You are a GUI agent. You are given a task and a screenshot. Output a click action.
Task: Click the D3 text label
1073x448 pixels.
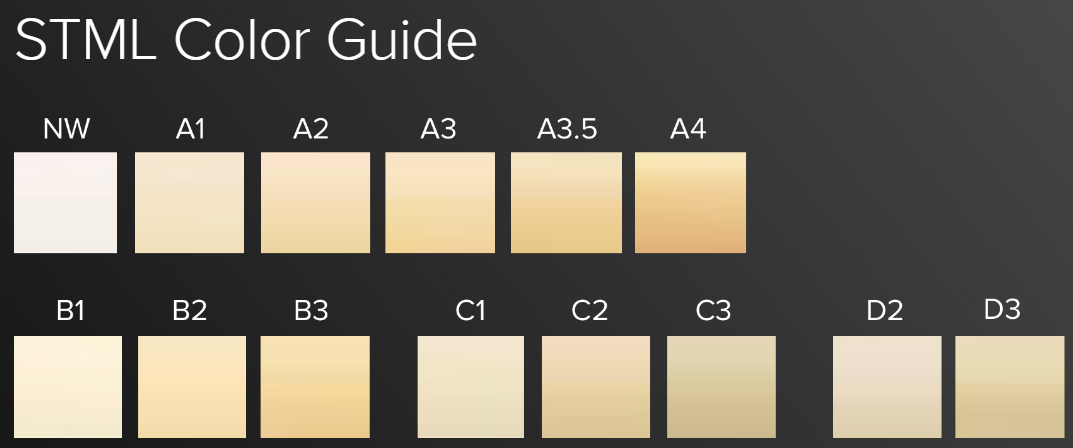point(1002,310)
